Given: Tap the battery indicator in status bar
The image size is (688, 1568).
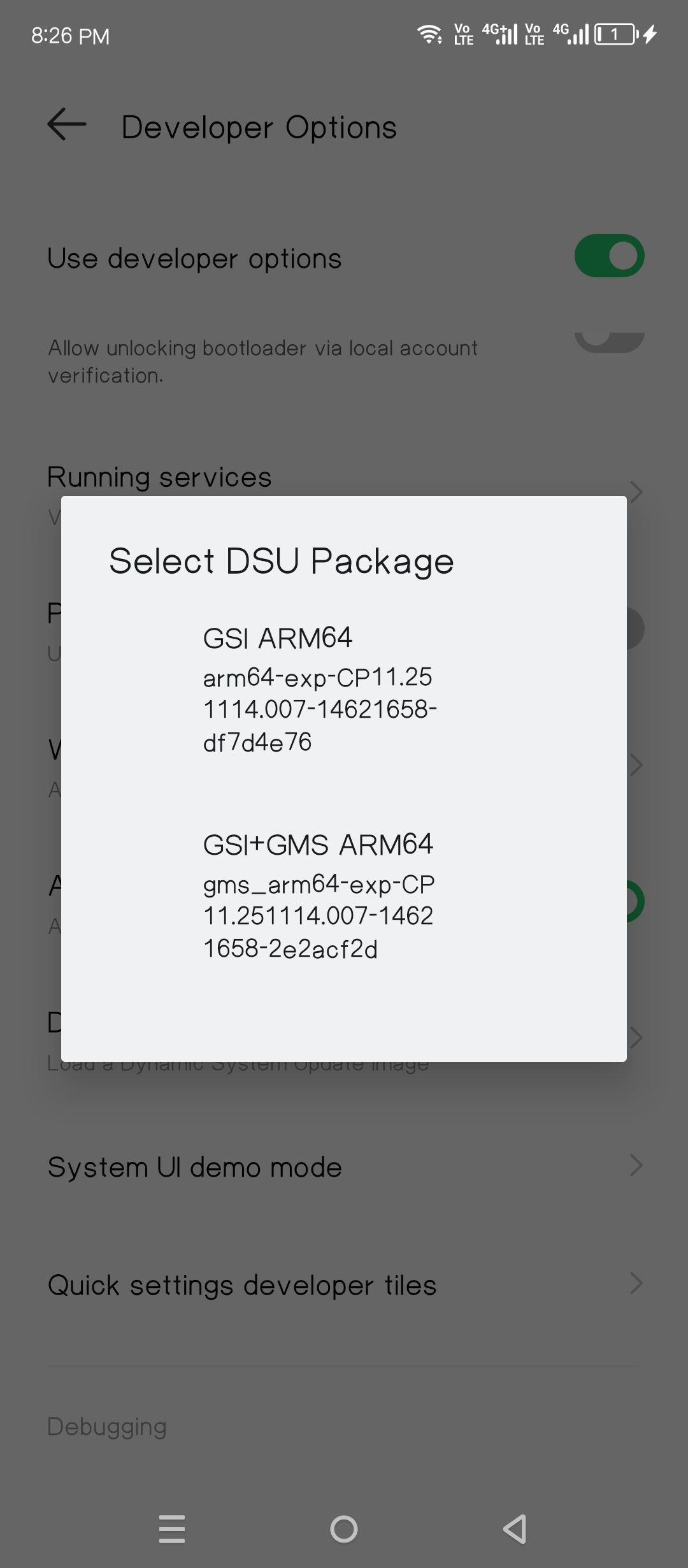Looking at the screenshot, I should [x=613, y=33].
